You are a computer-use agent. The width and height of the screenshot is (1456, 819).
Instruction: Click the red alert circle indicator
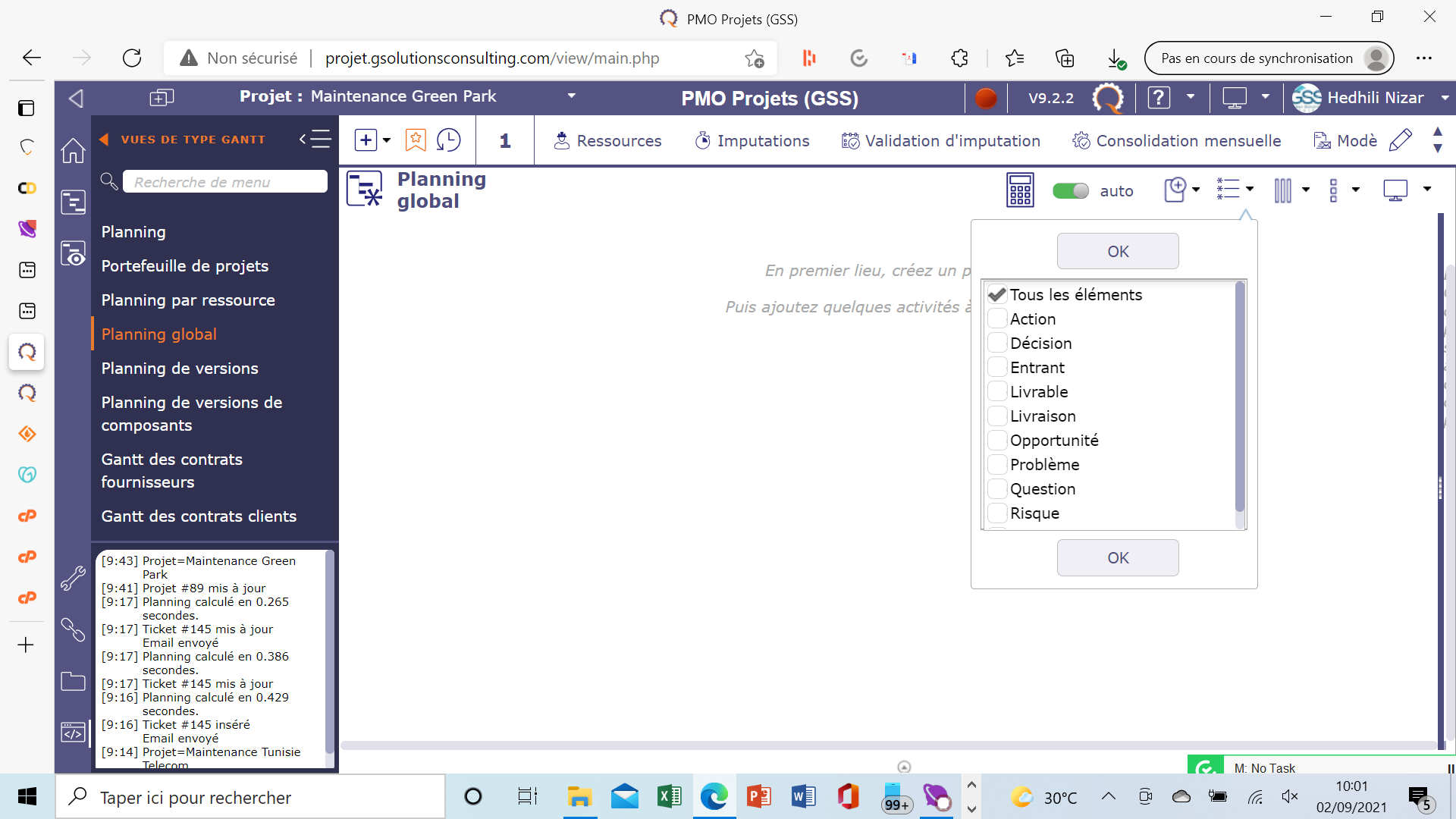[x=985, y=99]
